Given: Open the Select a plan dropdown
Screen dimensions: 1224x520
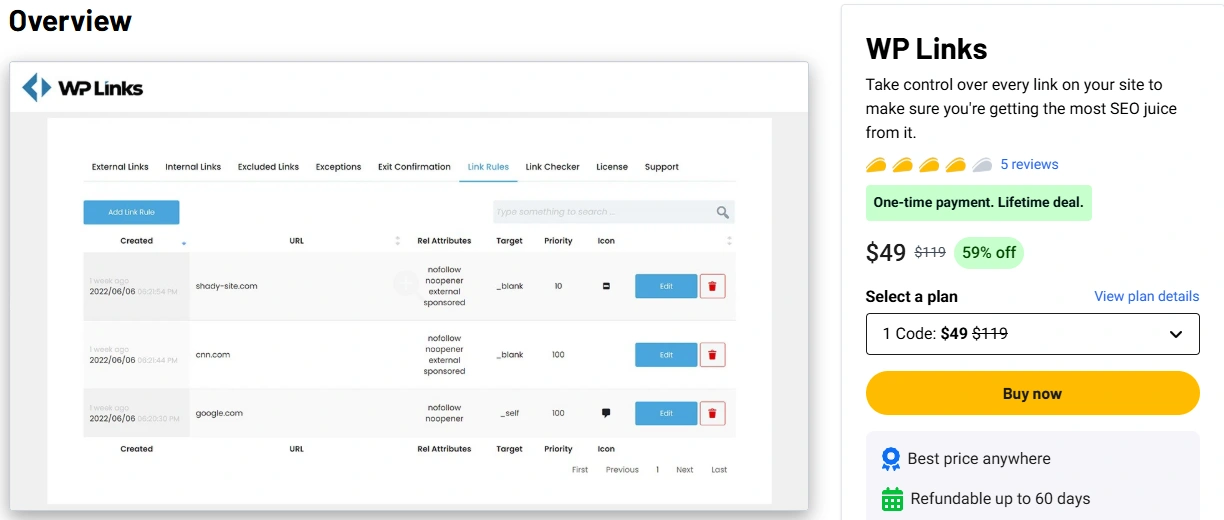Looking at the screenshot, I should [1032, 334].
